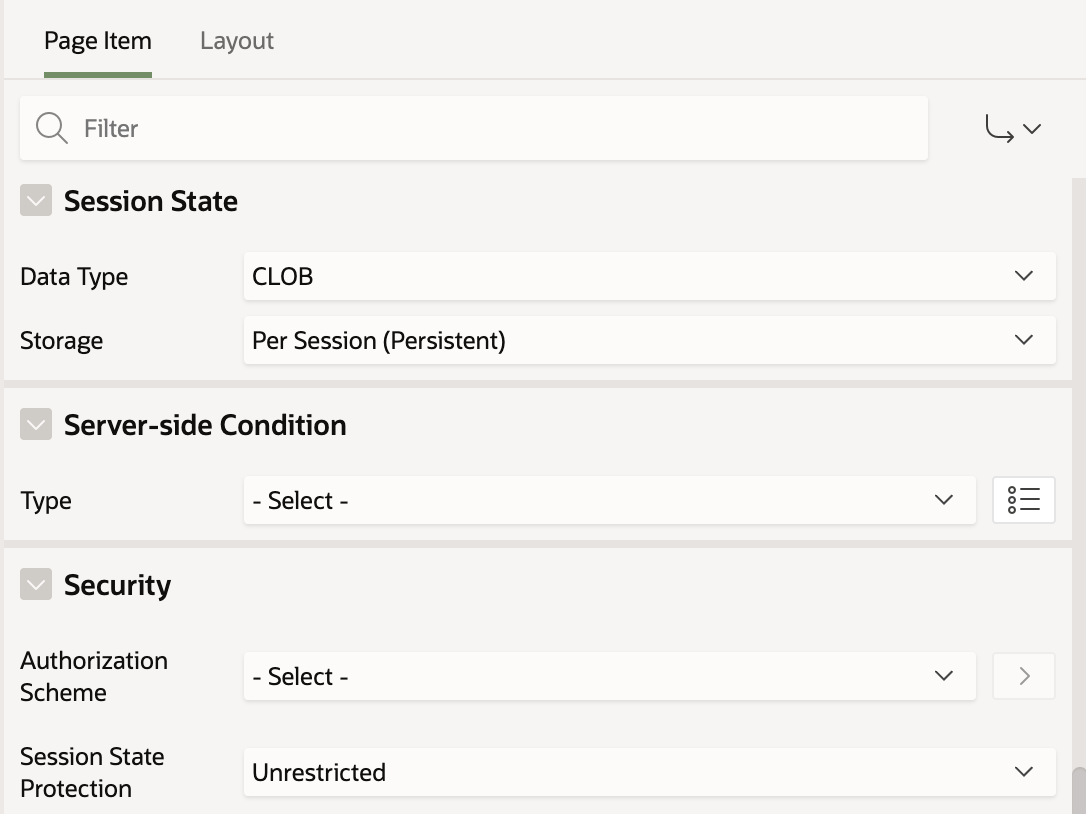This screenshot has height=814, width=1086.
Task: Click the Session State heading
Action: (151, 201)
